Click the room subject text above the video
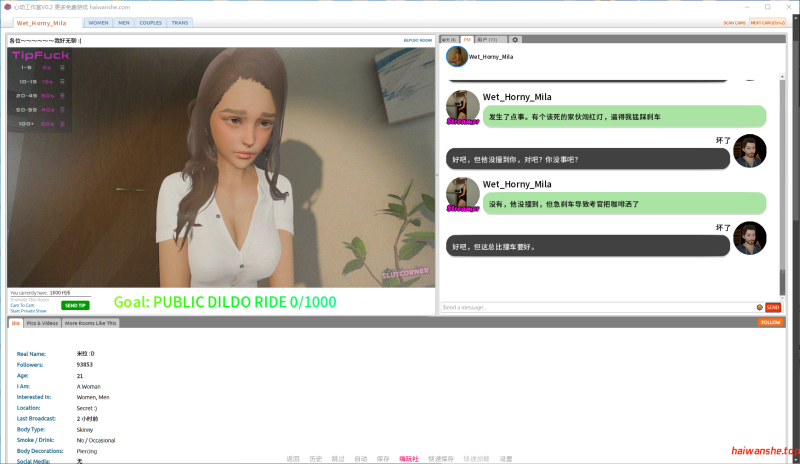The width and height of the screenshot is (800, 464). click(x=45, y=40)
